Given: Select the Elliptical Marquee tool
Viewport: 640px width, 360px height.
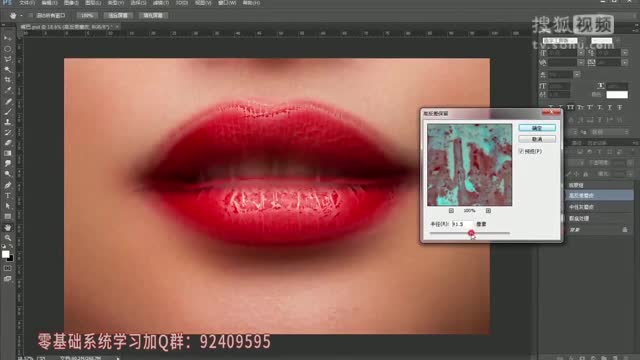Looking at the screenshot, I should 7,49.
